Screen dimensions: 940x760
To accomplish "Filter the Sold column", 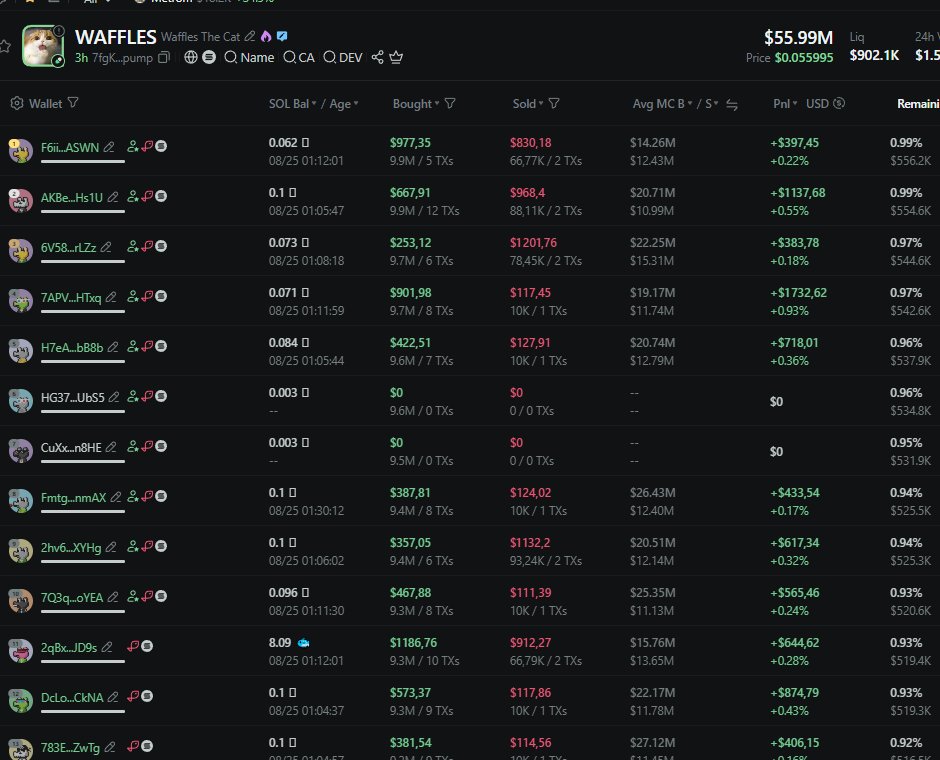I will [554, 104].
